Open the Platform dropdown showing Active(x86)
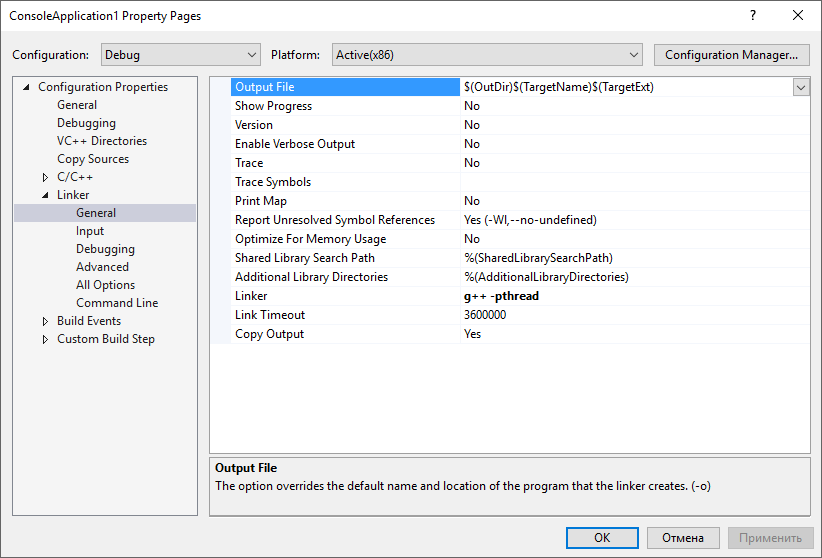The height and width of the screenshot is (558, 822). tap(487, 55)
